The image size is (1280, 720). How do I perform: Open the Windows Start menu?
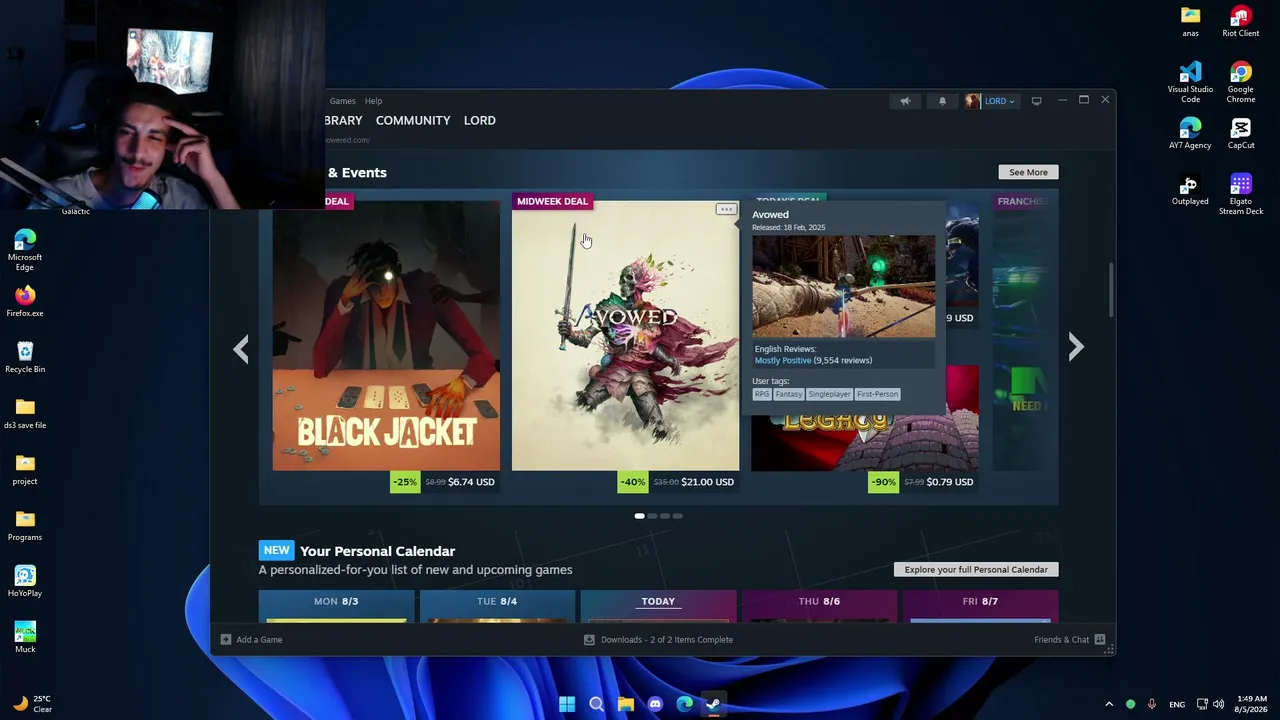[x=567, y=704]
